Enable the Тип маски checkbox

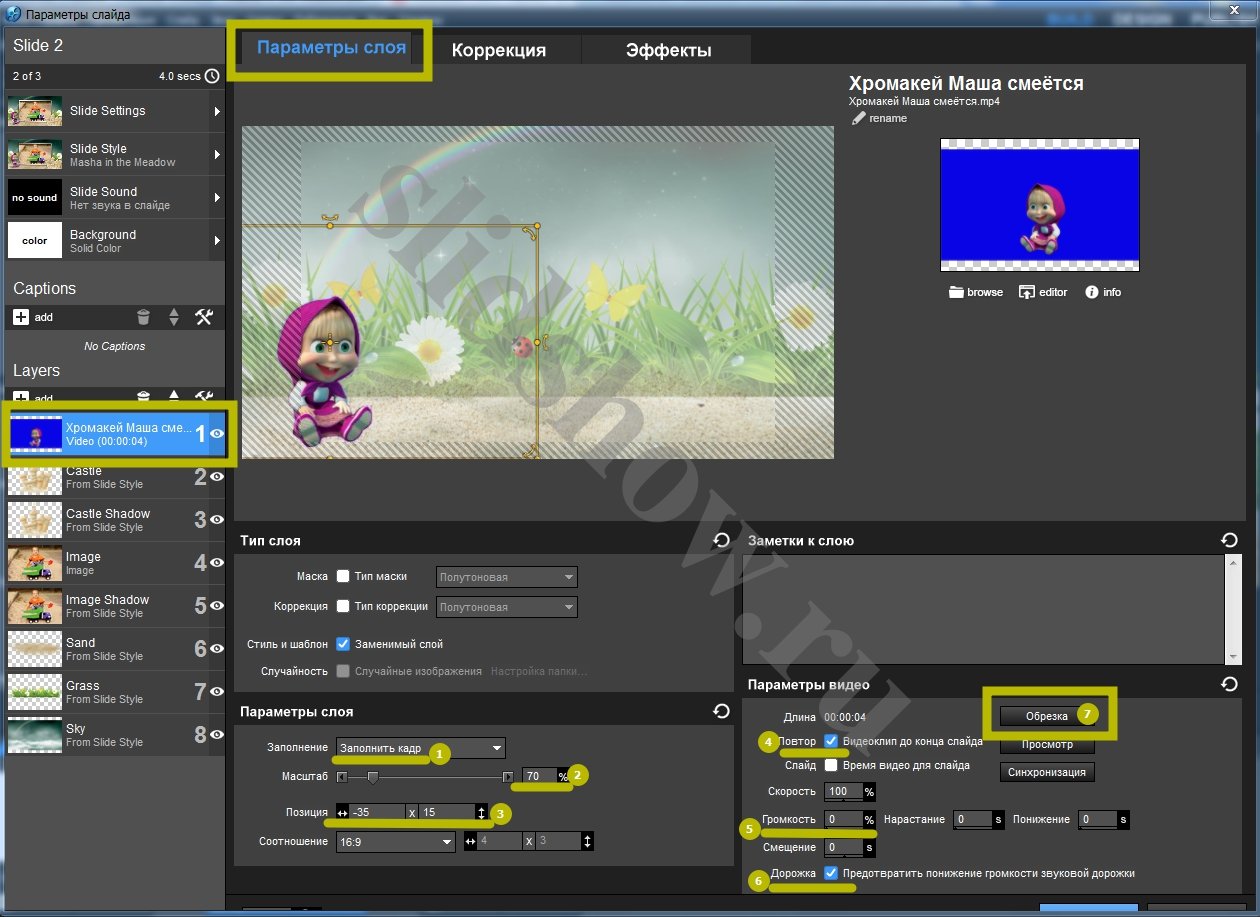(x=343, y=577)
